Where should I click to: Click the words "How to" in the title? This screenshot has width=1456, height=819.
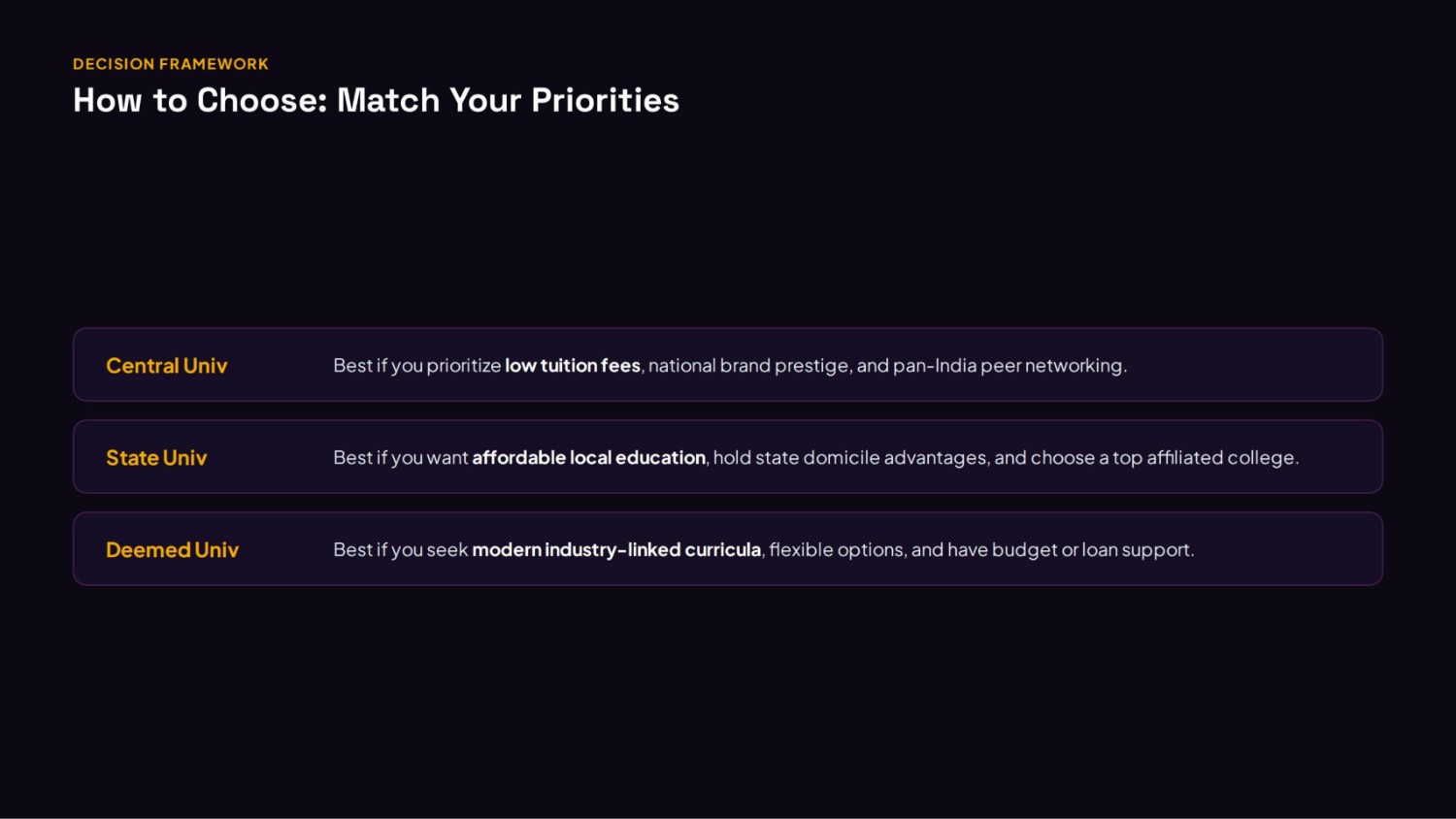coord(130,100)
